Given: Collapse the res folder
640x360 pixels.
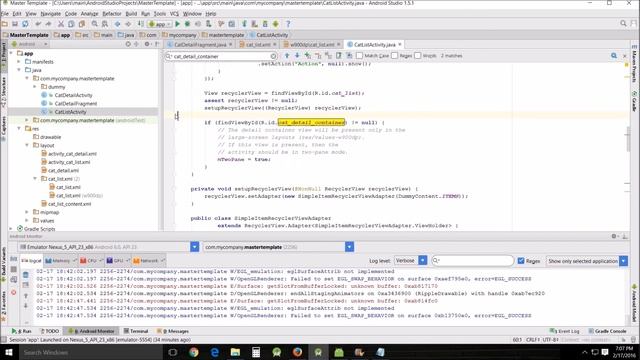Looking at the screenshot, I should tap(19, 129).
